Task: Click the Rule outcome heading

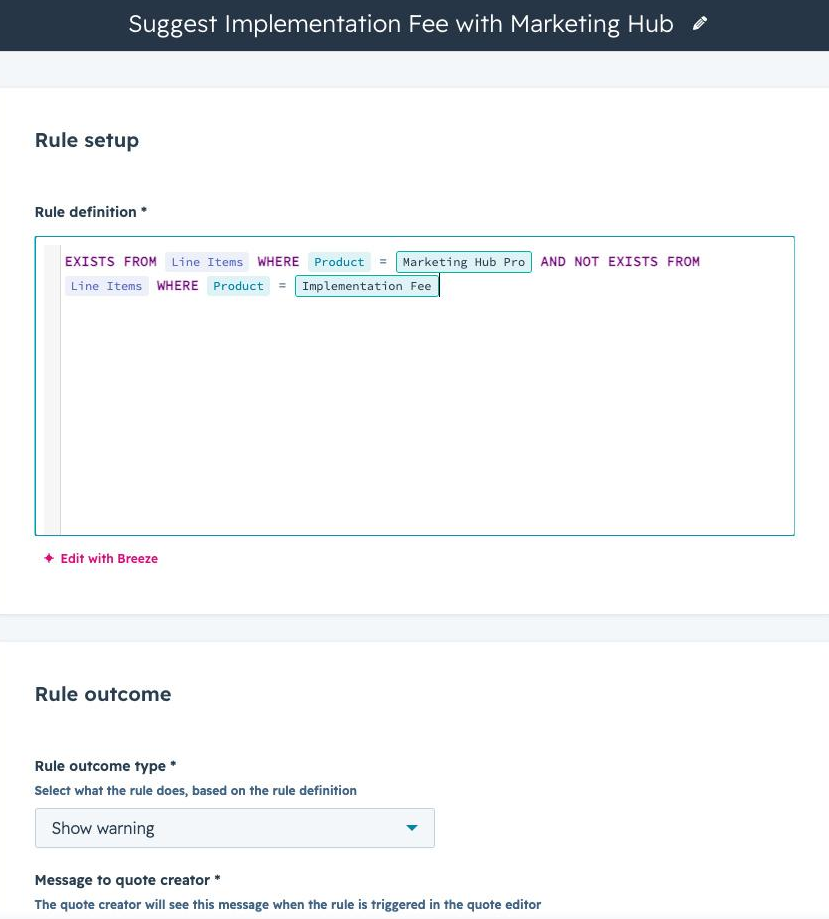Action: tap(103, 694)
